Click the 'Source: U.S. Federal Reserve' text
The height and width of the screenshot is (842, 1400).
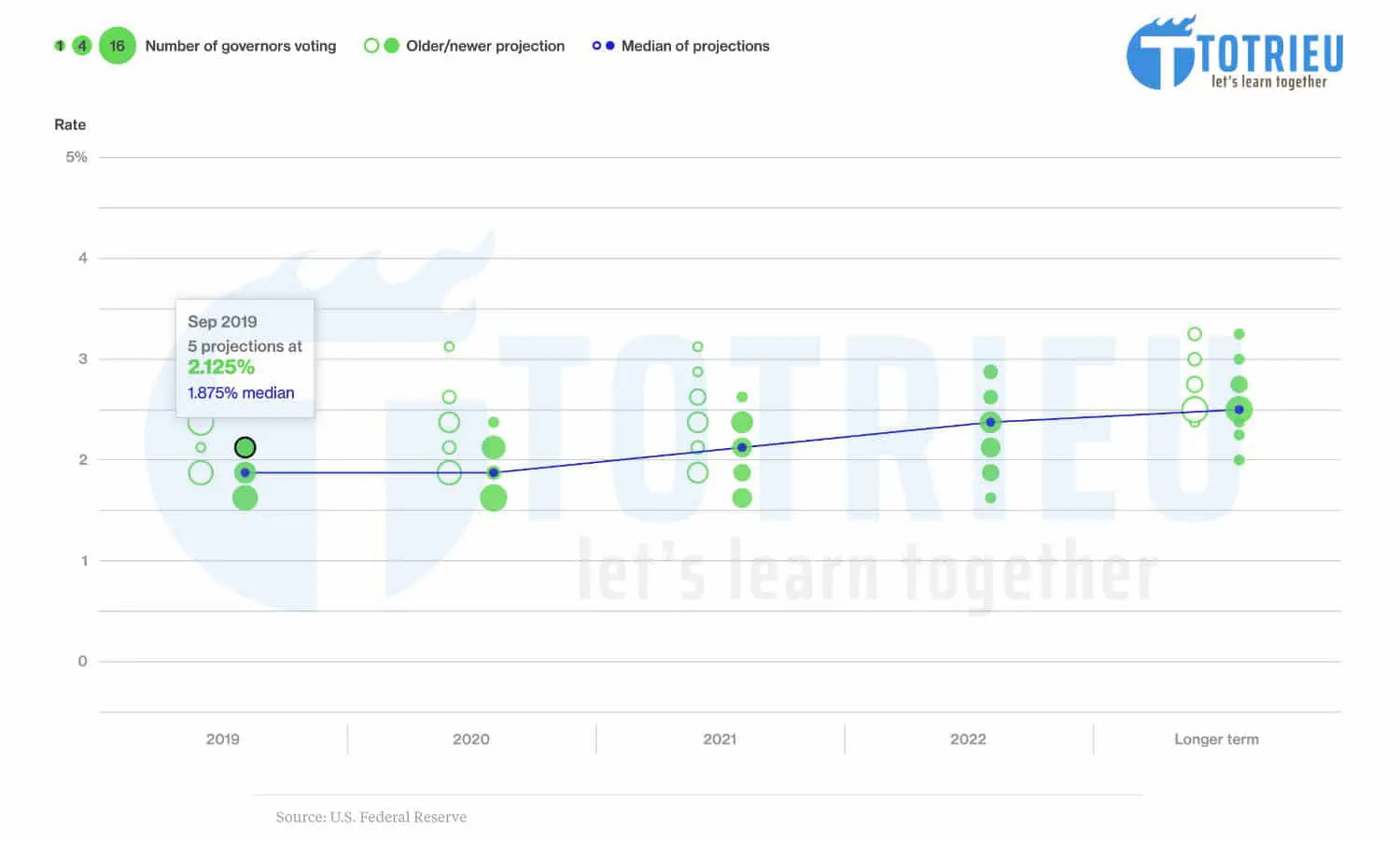pos(371,817)
